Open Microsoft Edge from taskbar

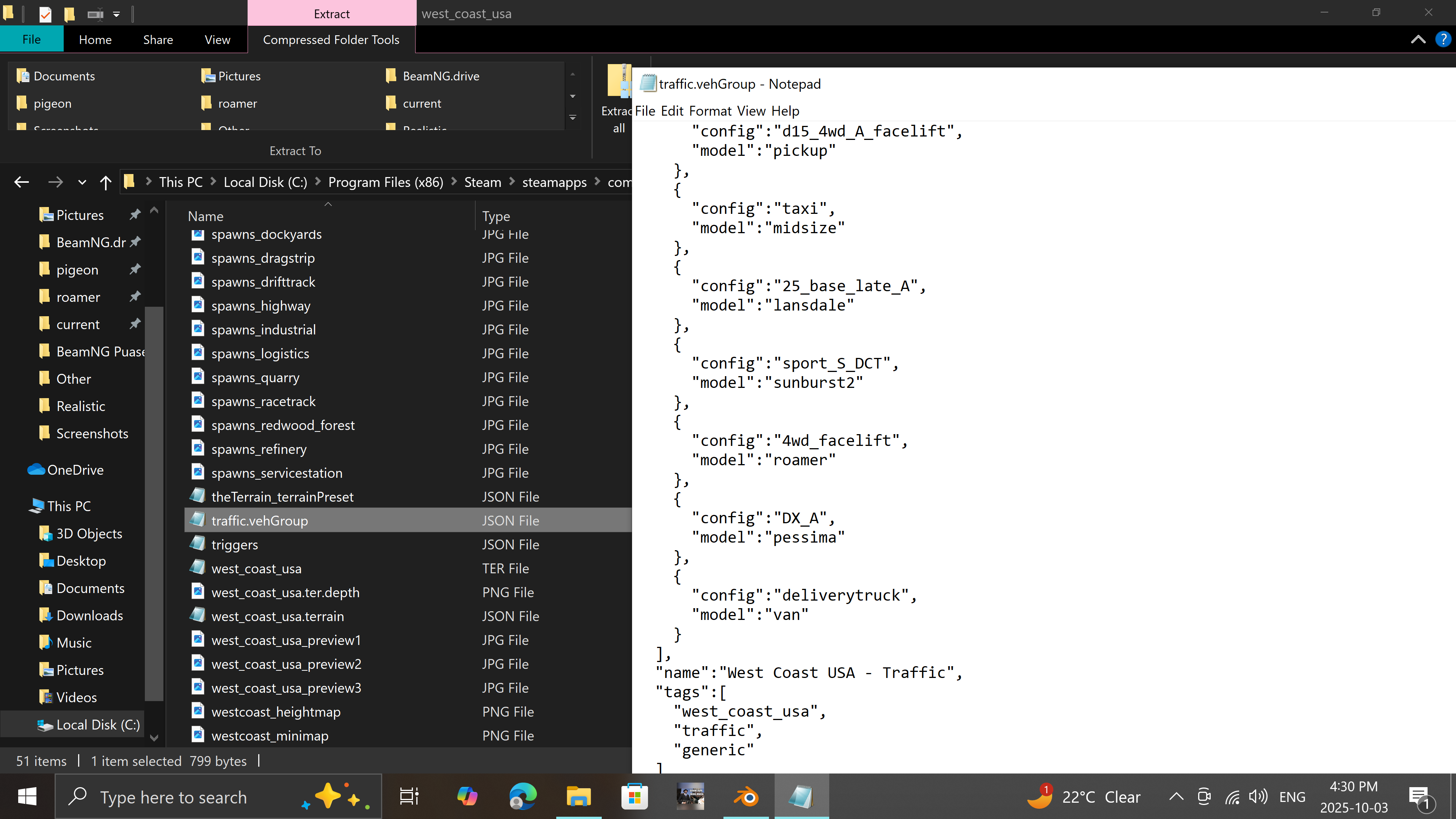(522, 797)
